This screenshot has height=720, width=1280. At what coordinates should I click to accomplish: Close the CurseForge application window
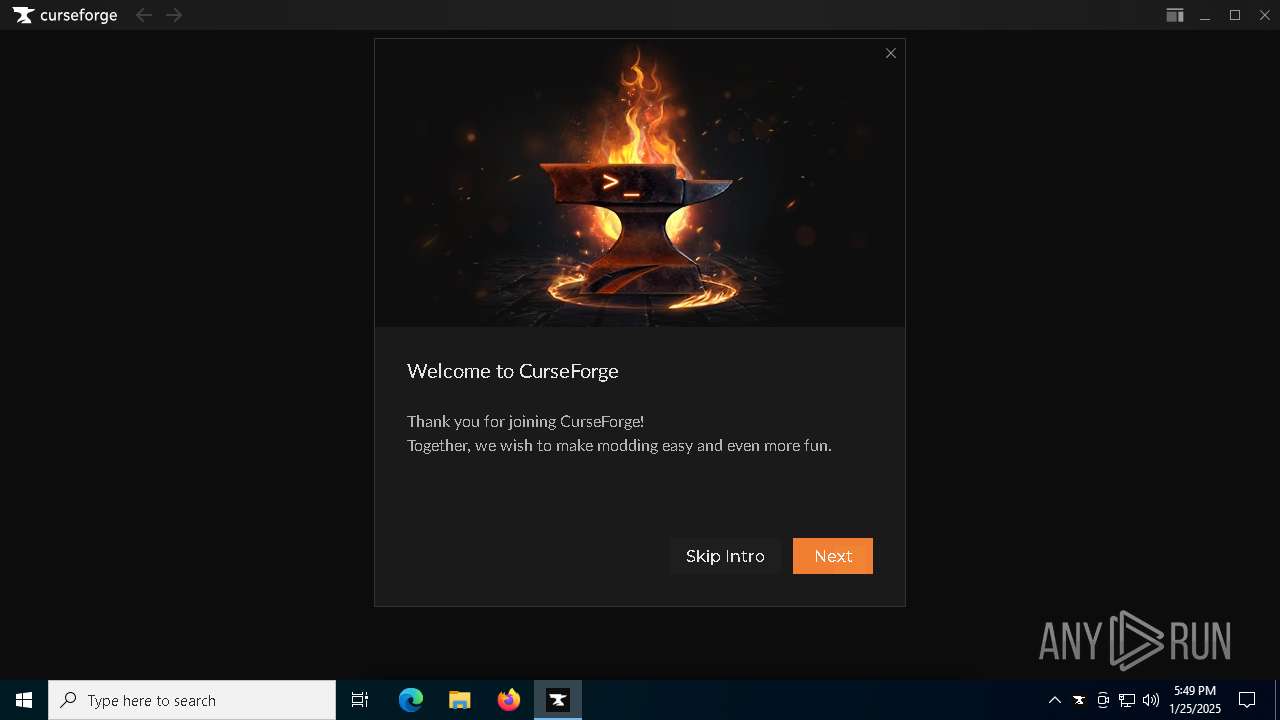click(x=1264, y=15)
